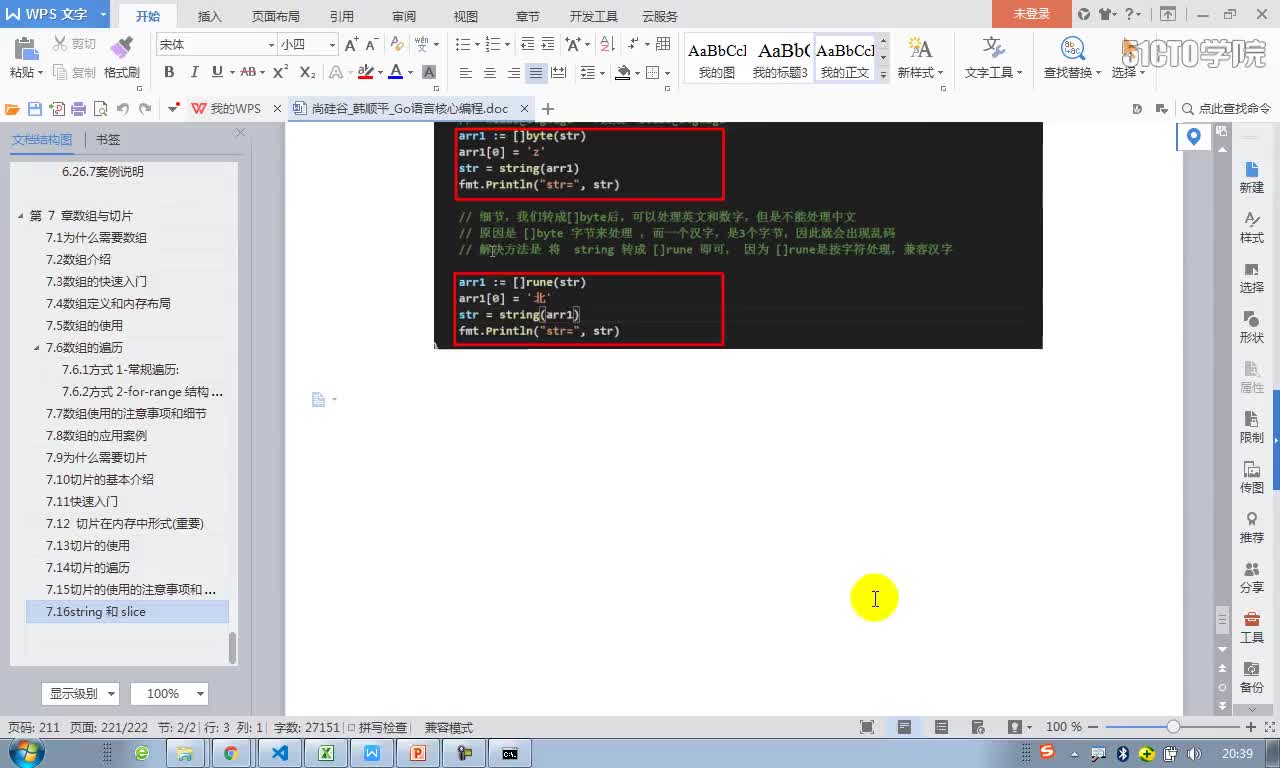Collapse 第7章数组与切片 tree node
The width and height of the screenshot is (1280, 768).
tap(21, 216)
